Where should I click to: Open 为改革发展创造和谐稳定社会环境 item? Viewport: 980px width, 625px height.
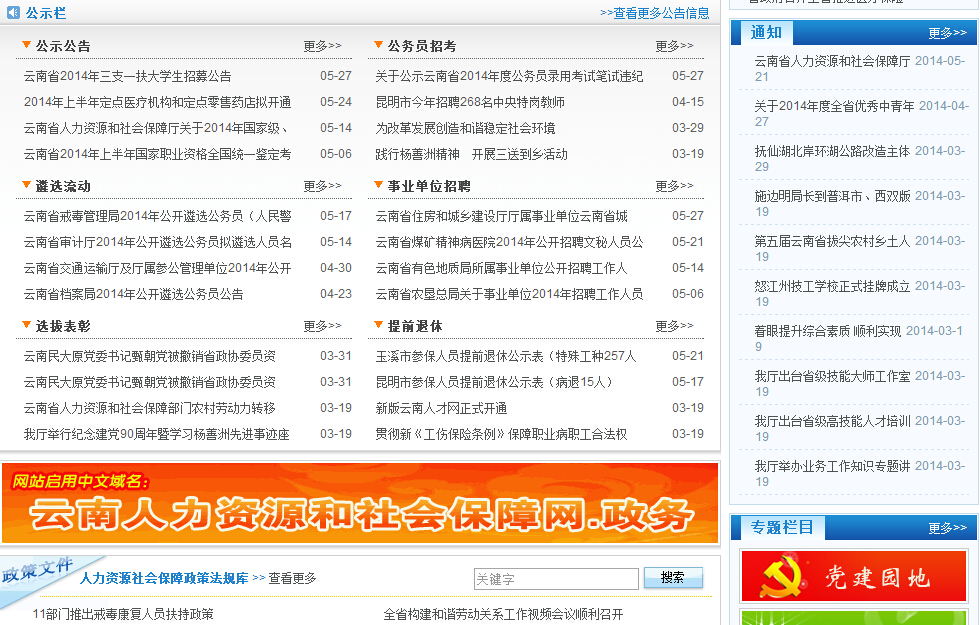465,128
